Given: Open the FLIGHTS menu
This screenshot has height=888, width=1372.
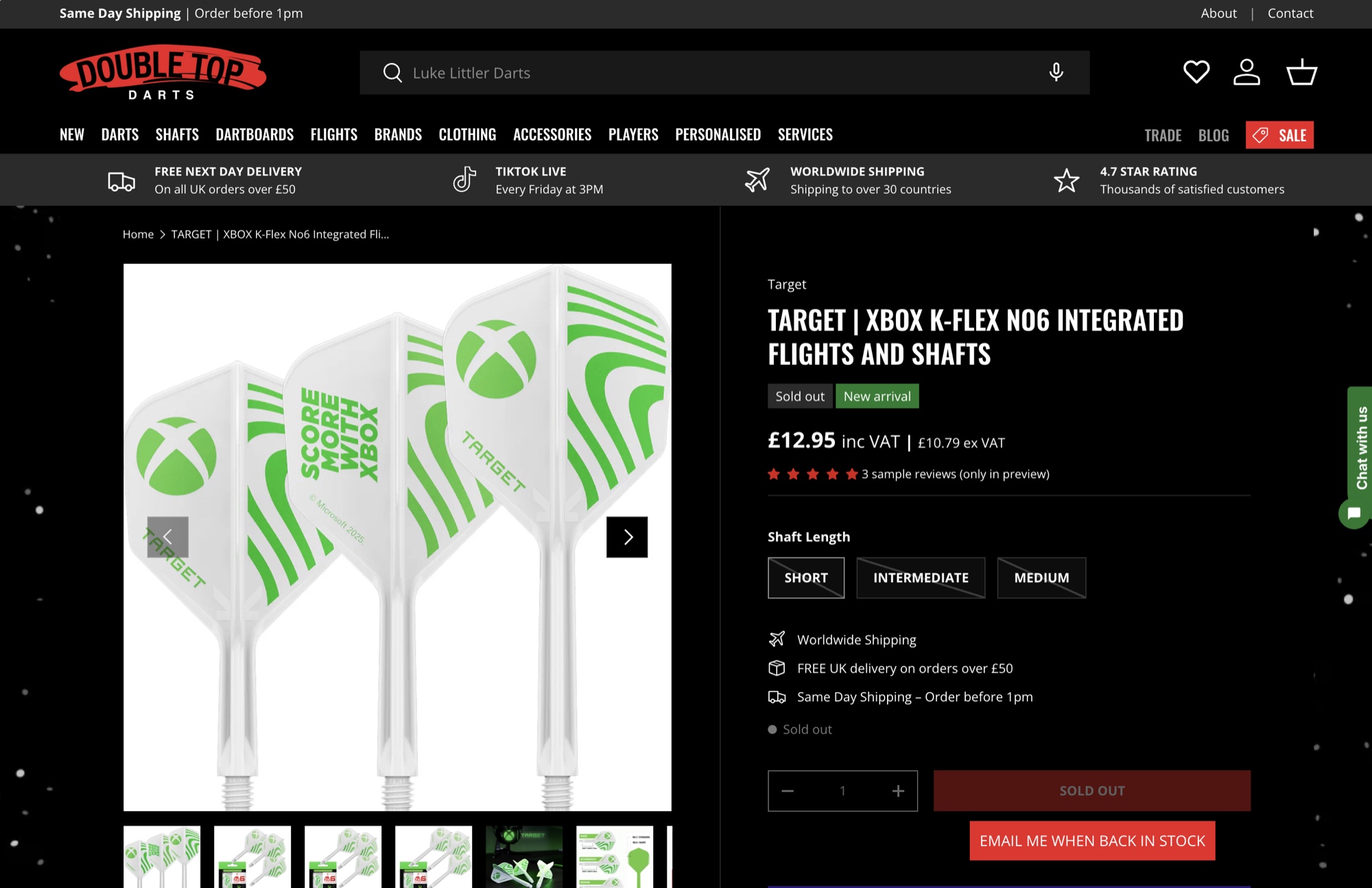Looking at the screenshot, I should coord(333,134).
